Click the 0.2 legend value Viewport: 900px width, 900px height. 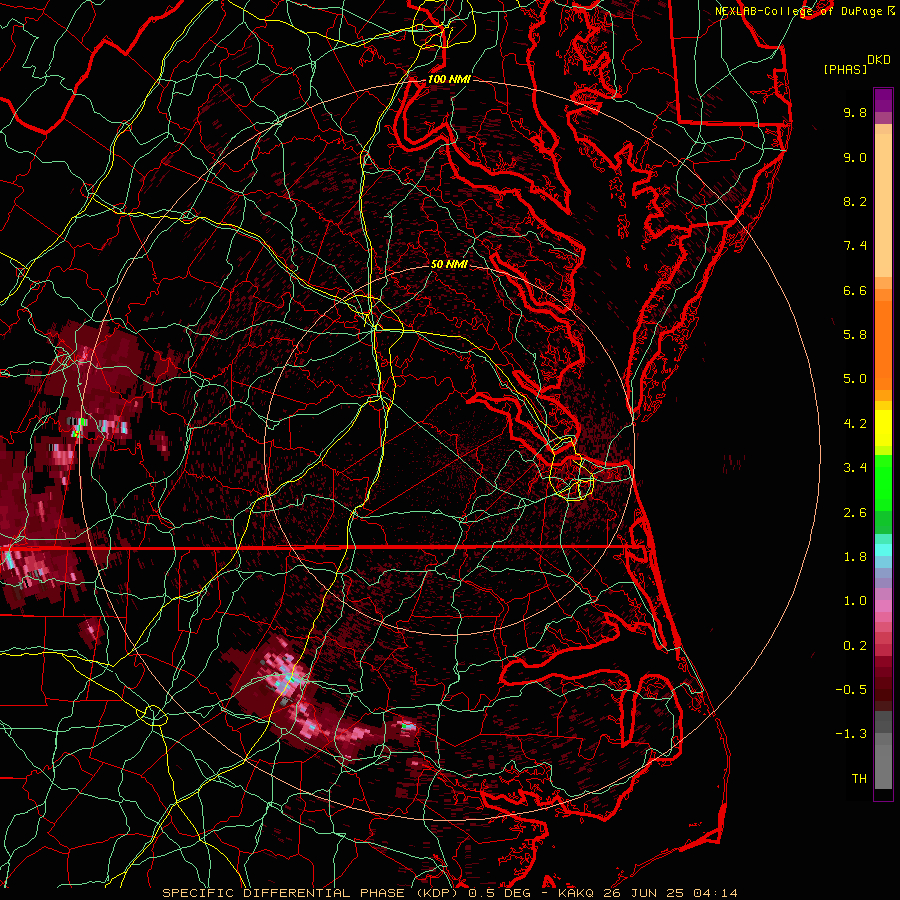[855, 646]
